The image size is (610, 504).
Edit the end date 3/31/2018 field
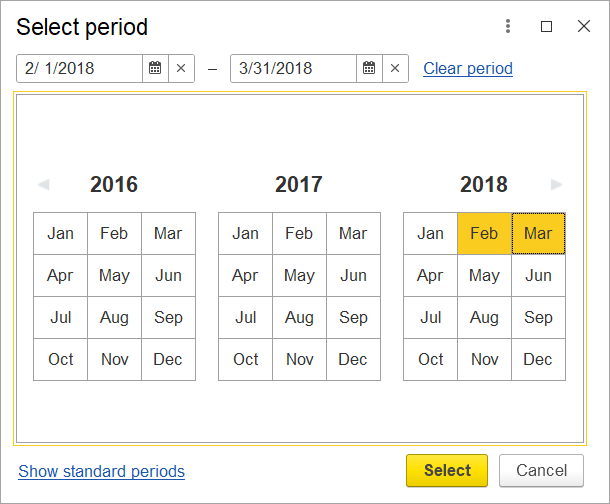pyautogui.click(x=293, y=68)
